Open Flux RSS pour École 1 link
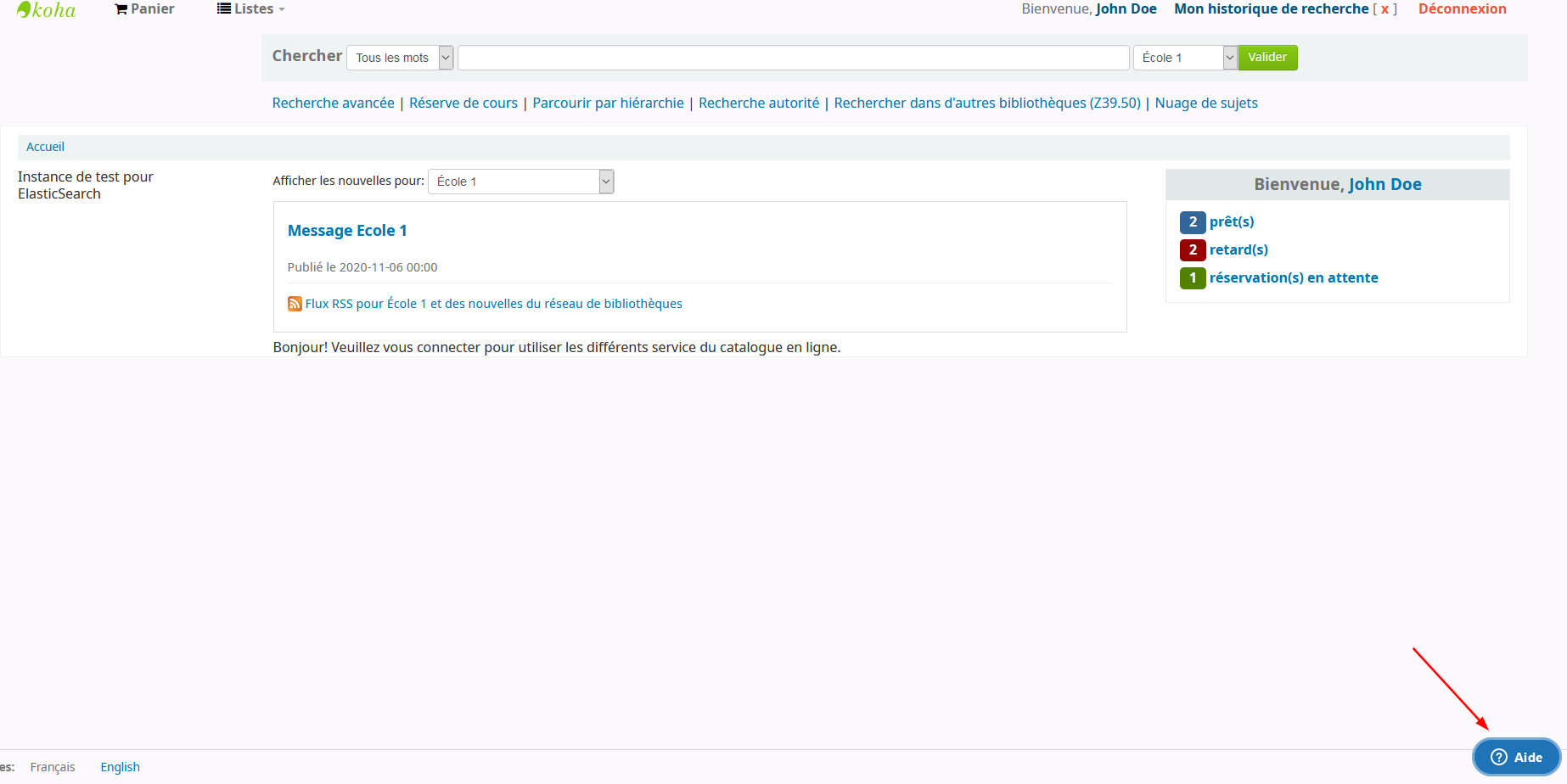 click(493, 304)
